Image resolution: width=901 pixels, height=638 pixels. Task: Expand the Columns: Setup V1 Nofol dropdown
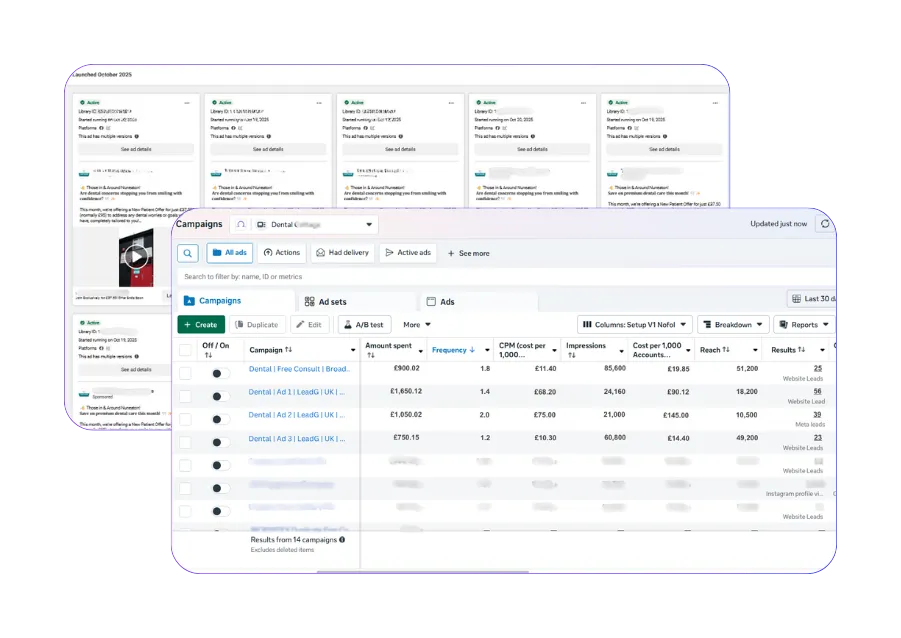634,325
